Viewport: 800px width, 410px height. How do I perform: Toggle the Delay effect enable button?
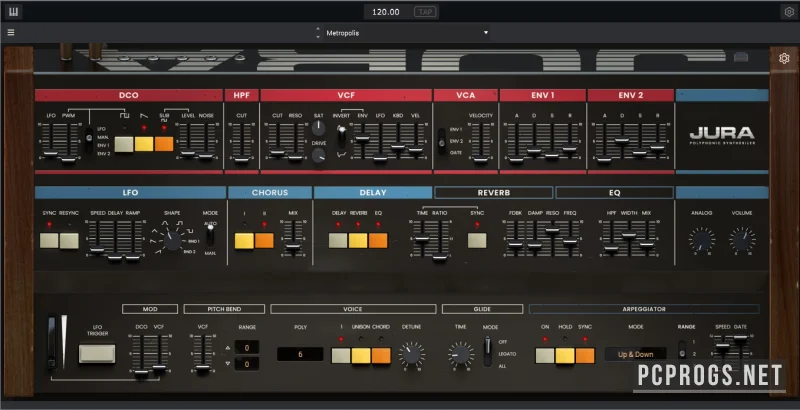[x=338, y=241]
